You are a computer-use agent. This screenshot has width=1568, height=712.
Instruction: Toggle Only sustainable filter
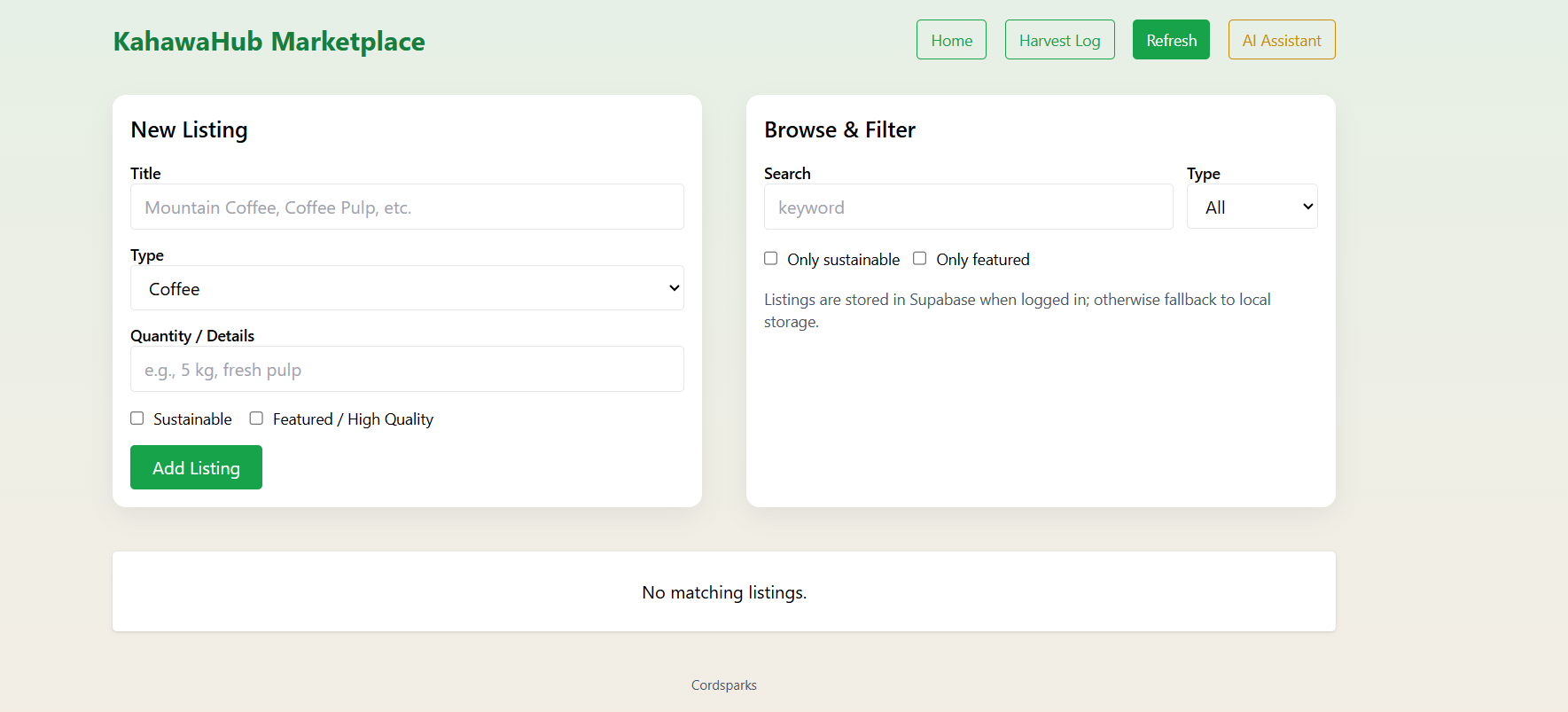click(x=771, y=259)
